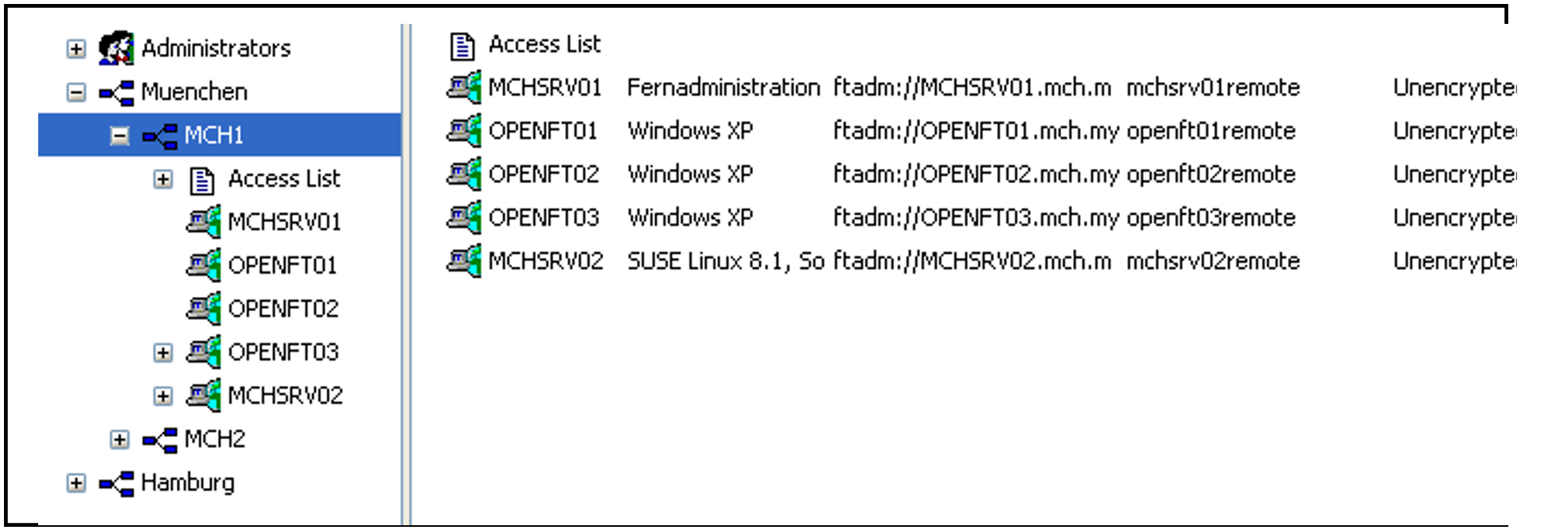Expand the MCH2 tree node
Image resolution: width=1568 pixels, height=530 pixels.
point(119,439)
